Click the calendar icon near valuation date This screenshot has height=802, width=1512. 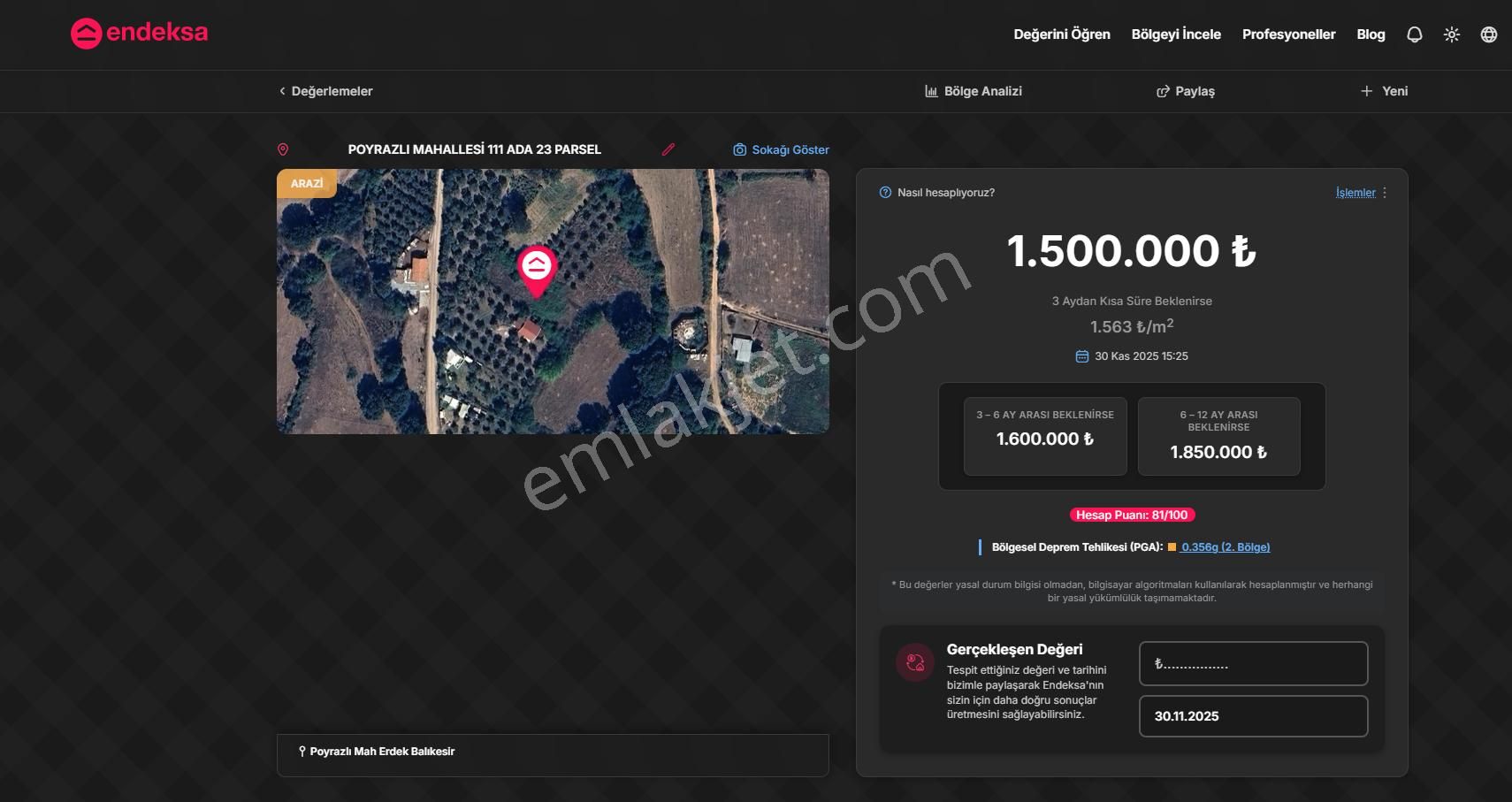tap(1081, 356)
